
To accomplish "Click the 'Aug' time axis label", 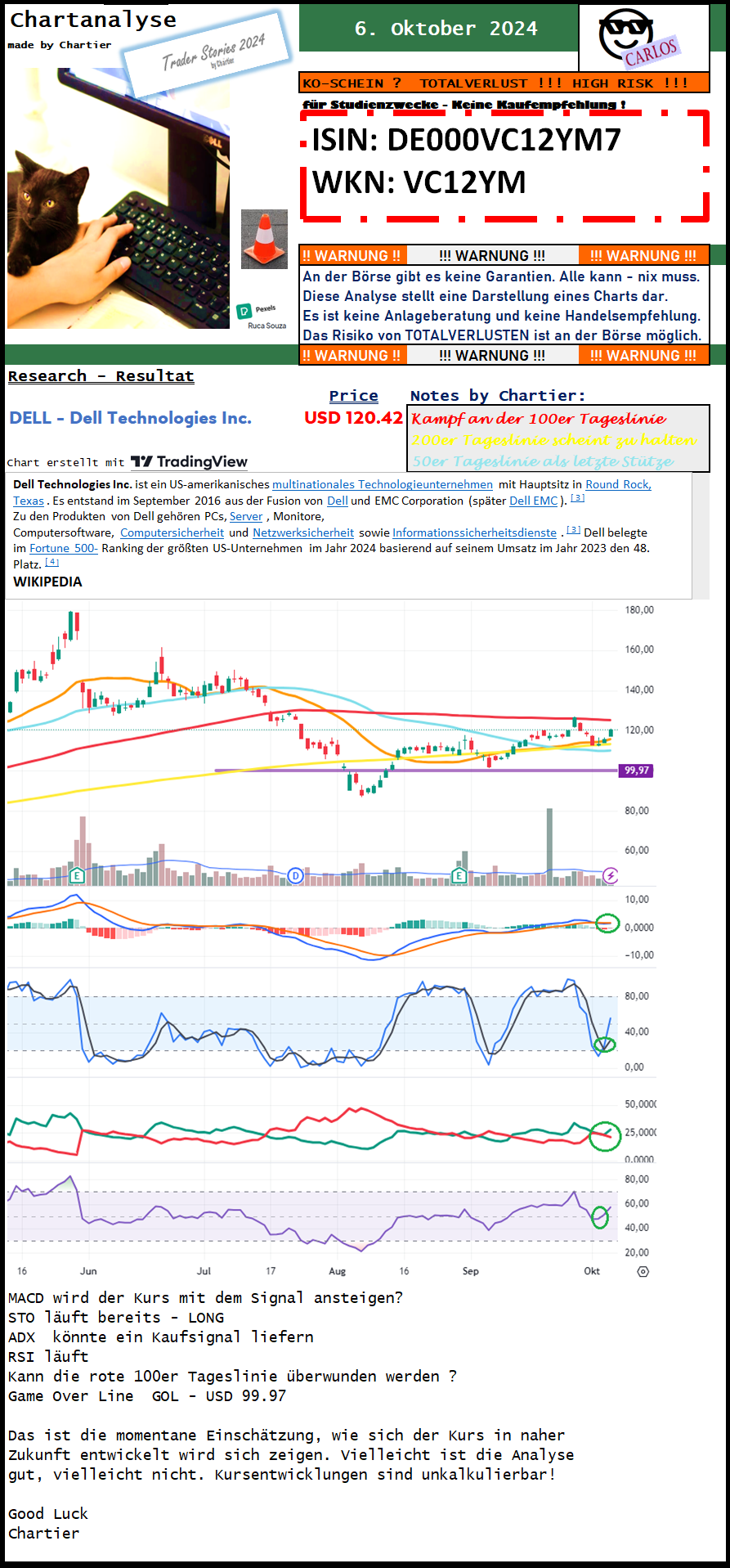I will coord(337,1271).
